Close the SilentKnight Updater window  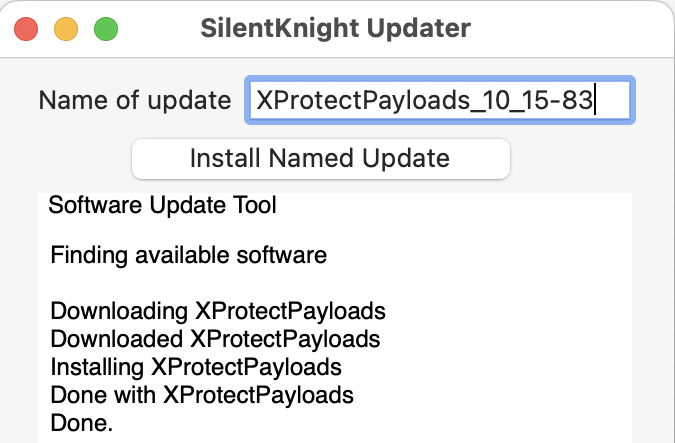point(26,28)
